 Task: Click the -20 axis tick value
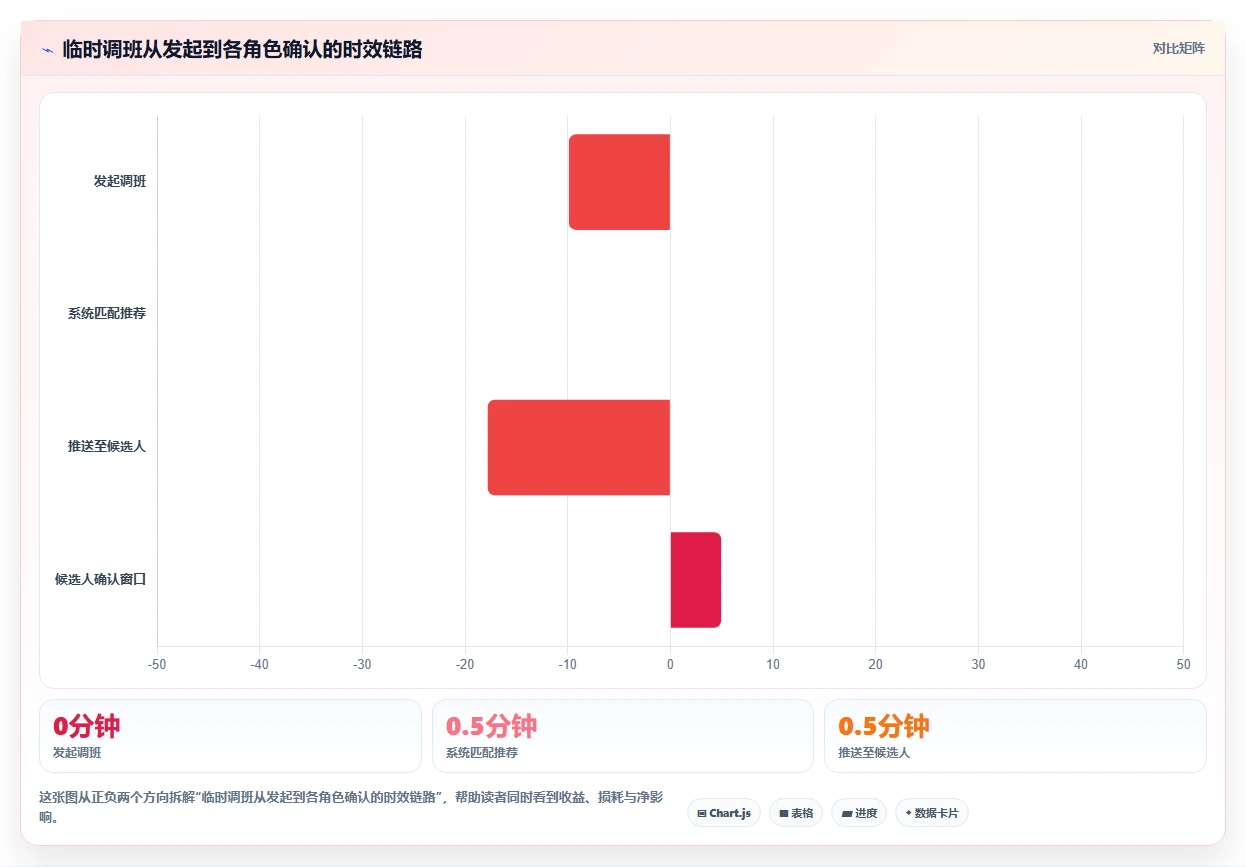[x=465, y=665]
